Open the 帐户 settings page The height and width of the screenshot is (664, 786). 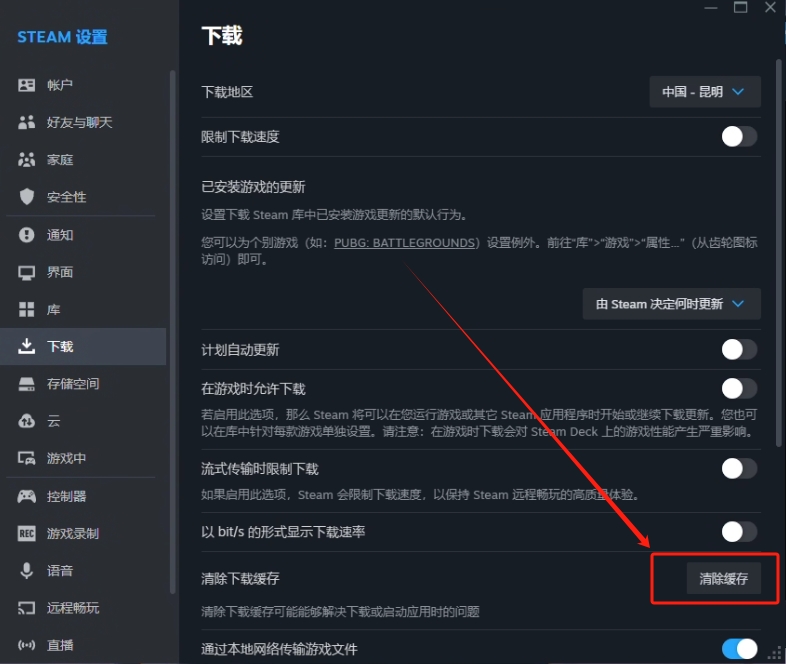pos(83,85)
